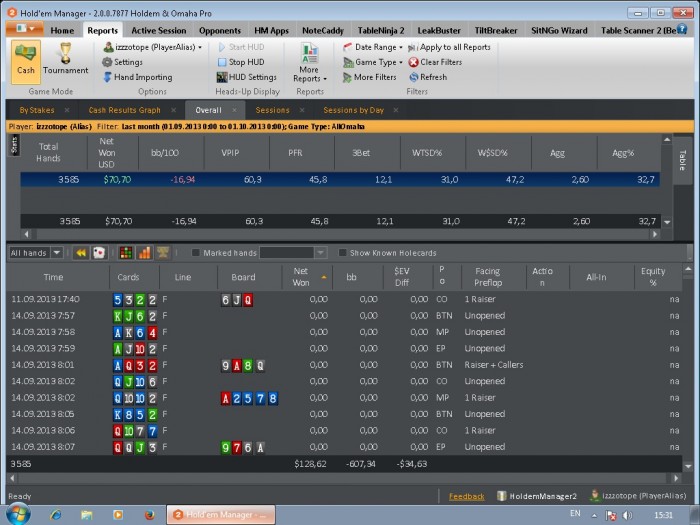Screen dimensions: 700x525
Task: Refresh the report data
Action: (428, 77)
